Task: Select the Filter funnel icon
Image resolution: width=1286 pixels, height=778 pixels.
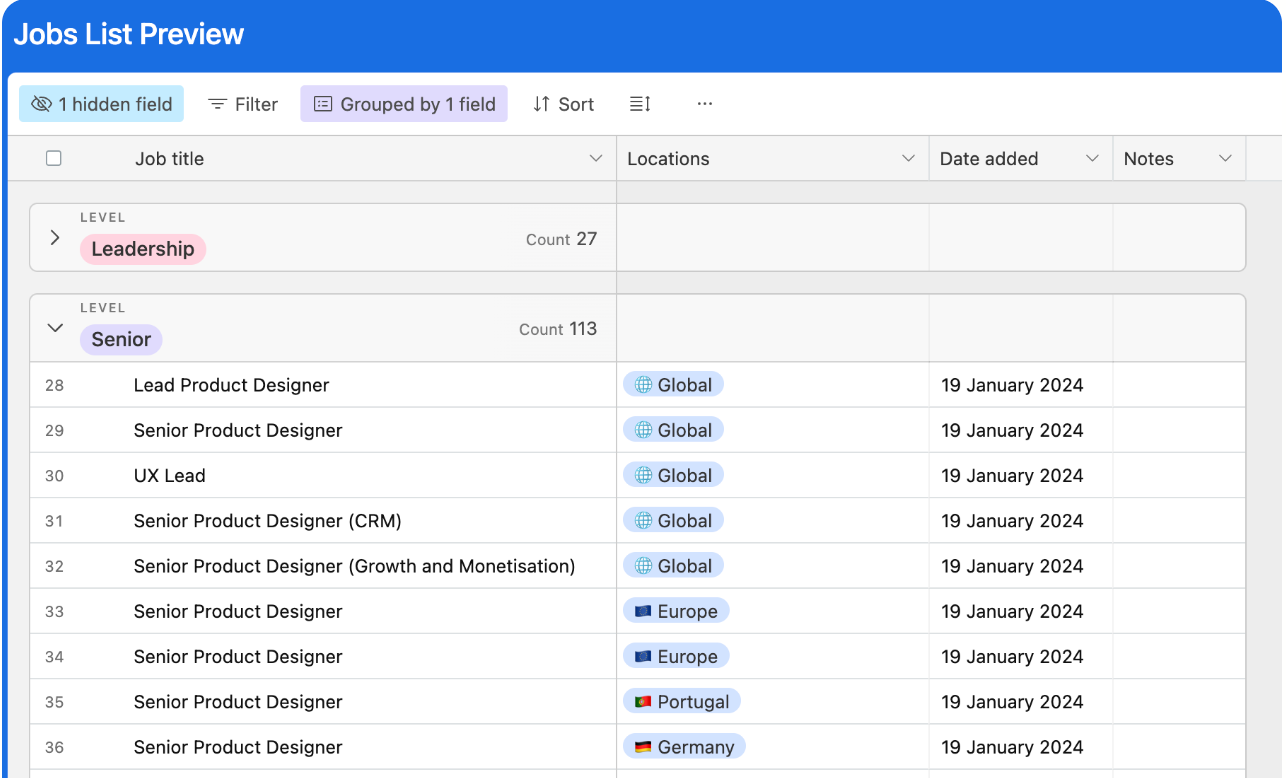Action: (x=218, y=104)
